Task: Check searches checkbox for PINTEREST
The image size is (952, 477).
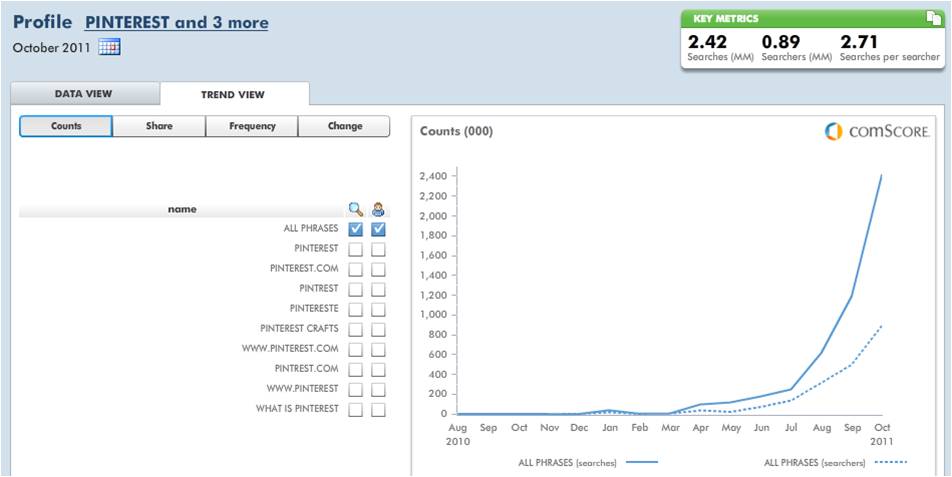Action: [x=356, y=249]
